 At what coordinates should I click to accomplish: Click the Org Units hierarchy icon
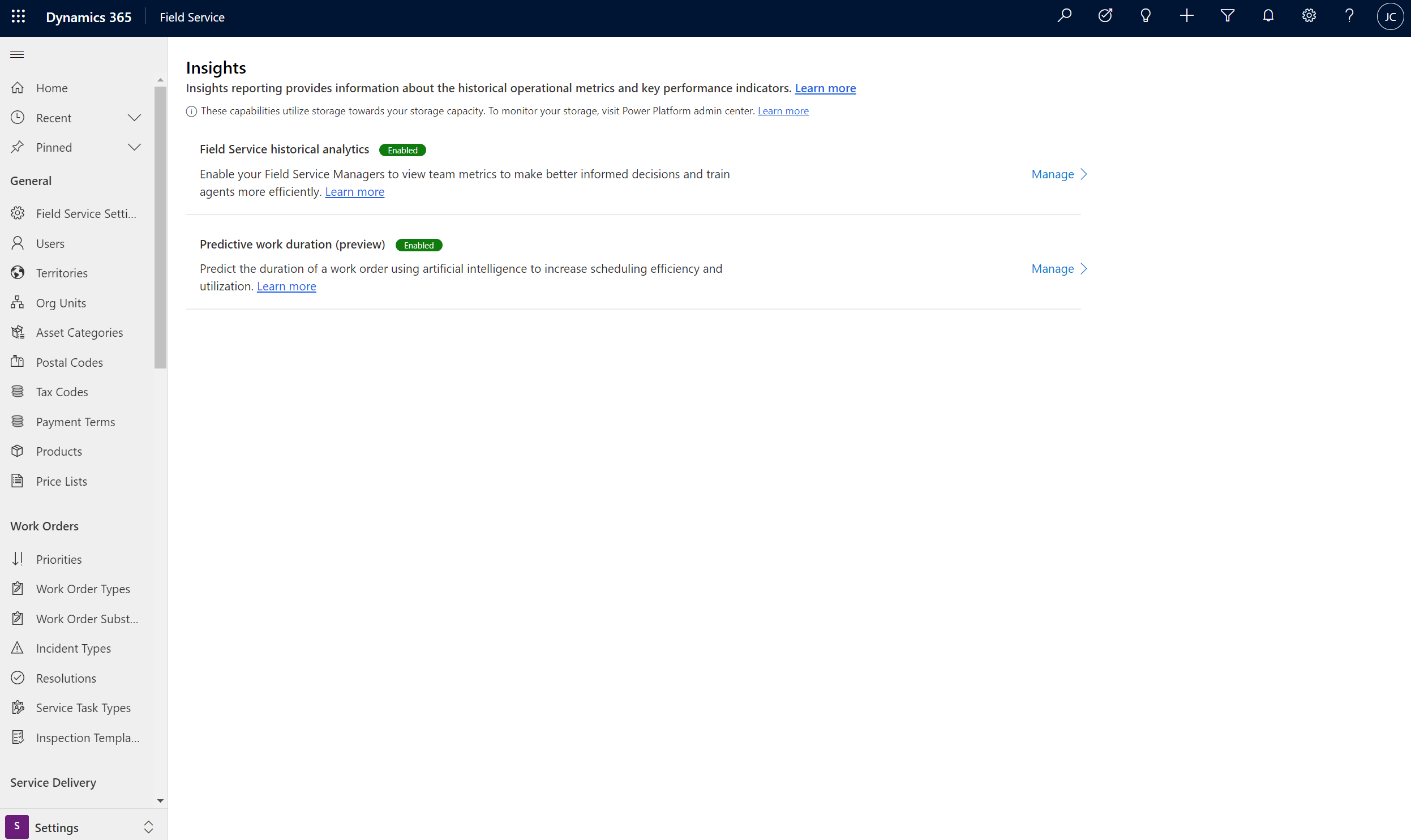tap(18, 302)
